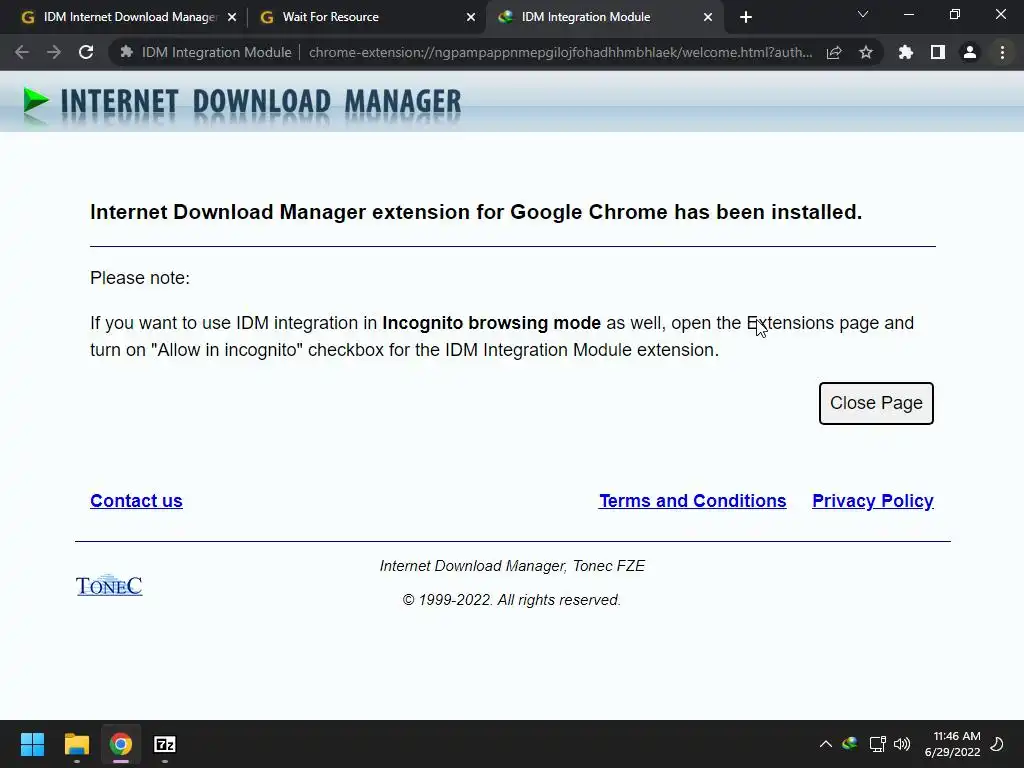Close the IDM Integration Module tab

tap(708, 18)
